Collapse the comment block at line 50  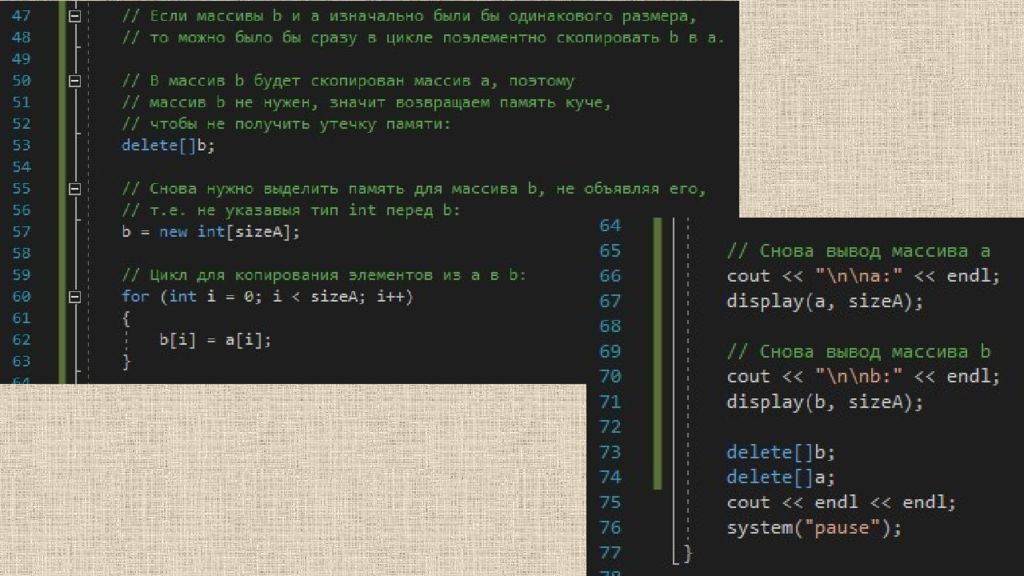(x=74, y=81)
